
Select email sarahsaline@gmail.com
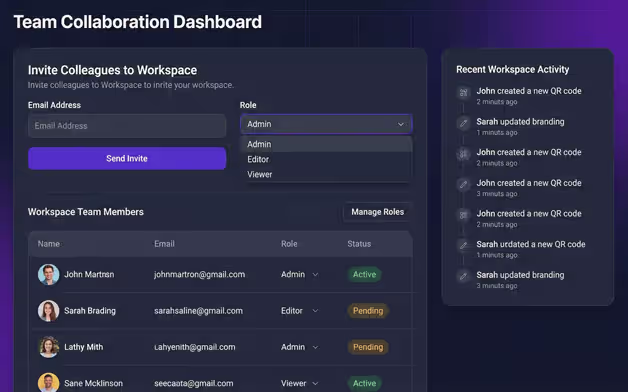198,311
